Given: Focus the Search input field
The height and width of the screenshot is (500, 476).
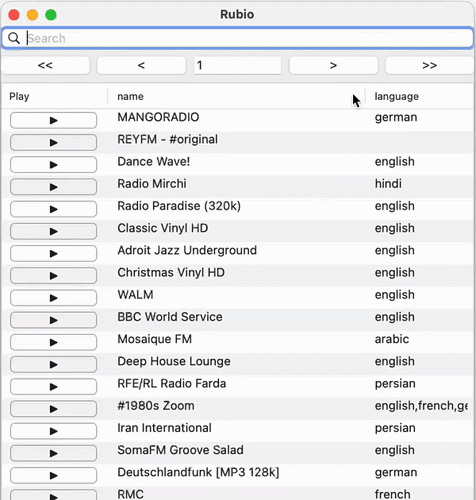Looking at the screenshot, I should pos(237,38).
